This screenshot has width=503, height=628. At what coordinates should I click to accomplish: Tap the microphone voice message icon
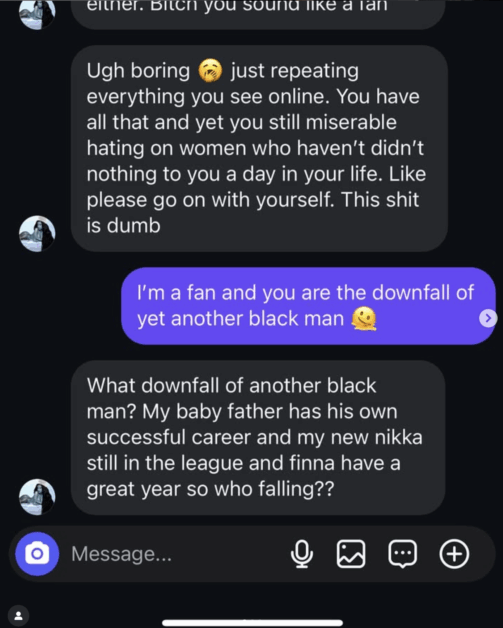(x=302, y=554)
